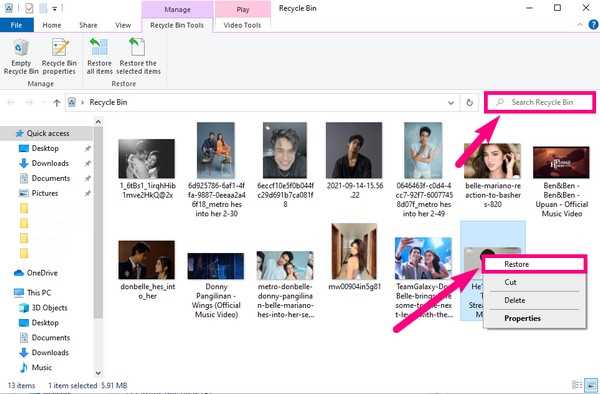Image resolution: width=600 pixels, height=394 pixels.
Task: Select file 1_6tBs1_1irqhHib1mve2HkQ@2x
Action: click(x=147, y=168)
